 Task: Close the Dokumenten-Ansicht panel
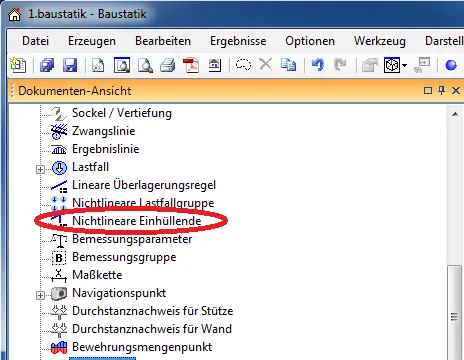(456, 90)
